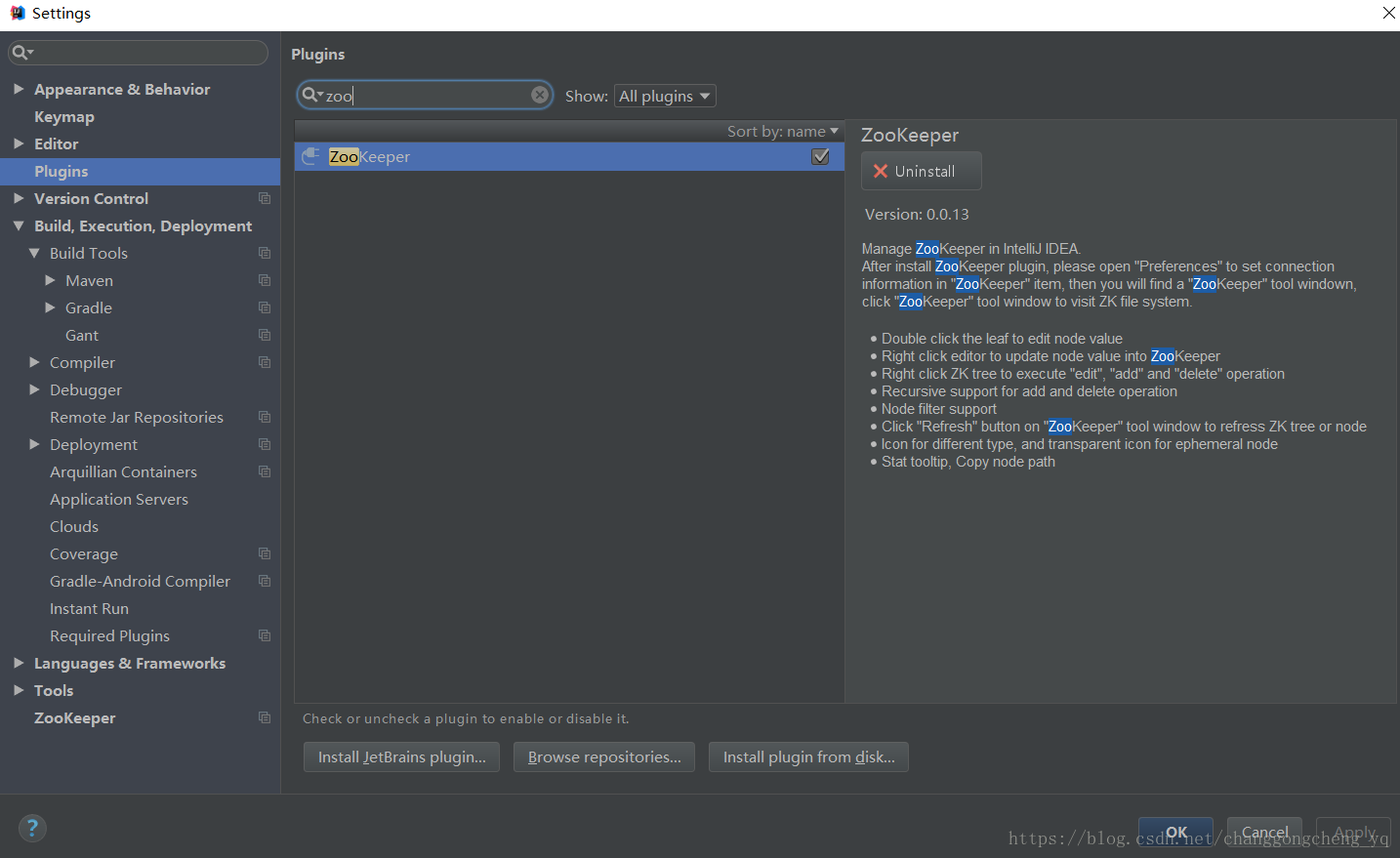Image resolution: width=1400 pixels, height=858 pixels.
Task: Expand Version Control section
Action: click(19, 198)
